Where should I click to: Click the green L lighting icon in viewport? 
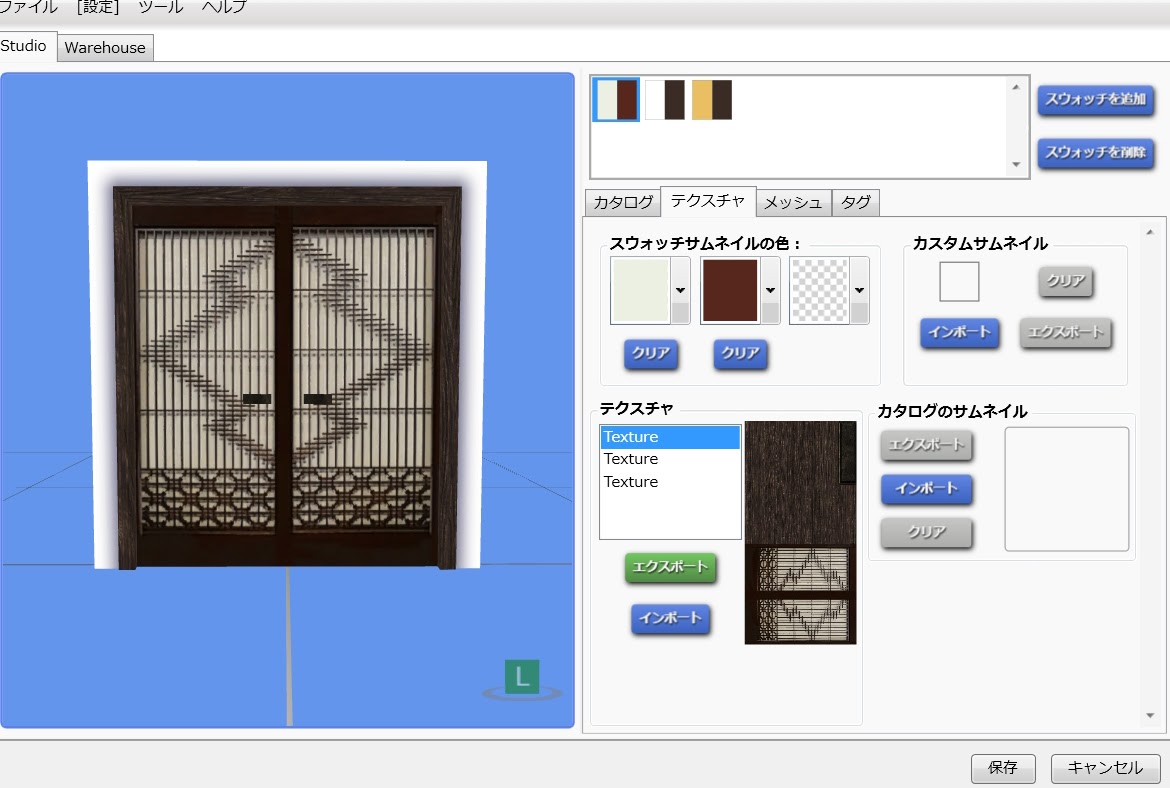(x=521, y=678)
